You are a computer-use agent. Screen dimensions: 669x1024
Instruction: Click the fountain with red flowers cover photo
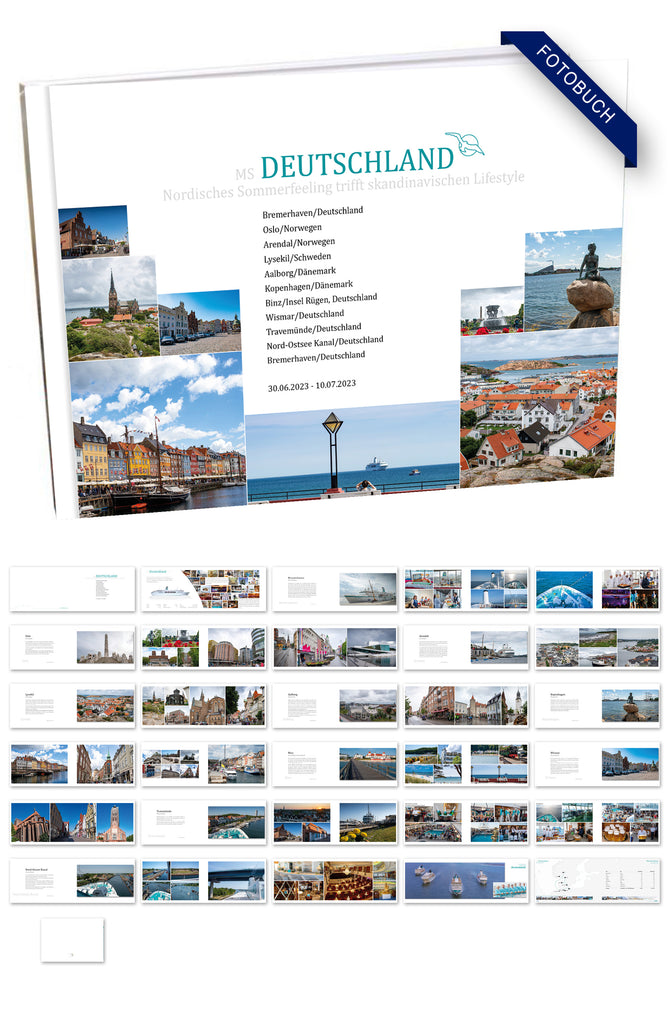(x=492, y=311)
